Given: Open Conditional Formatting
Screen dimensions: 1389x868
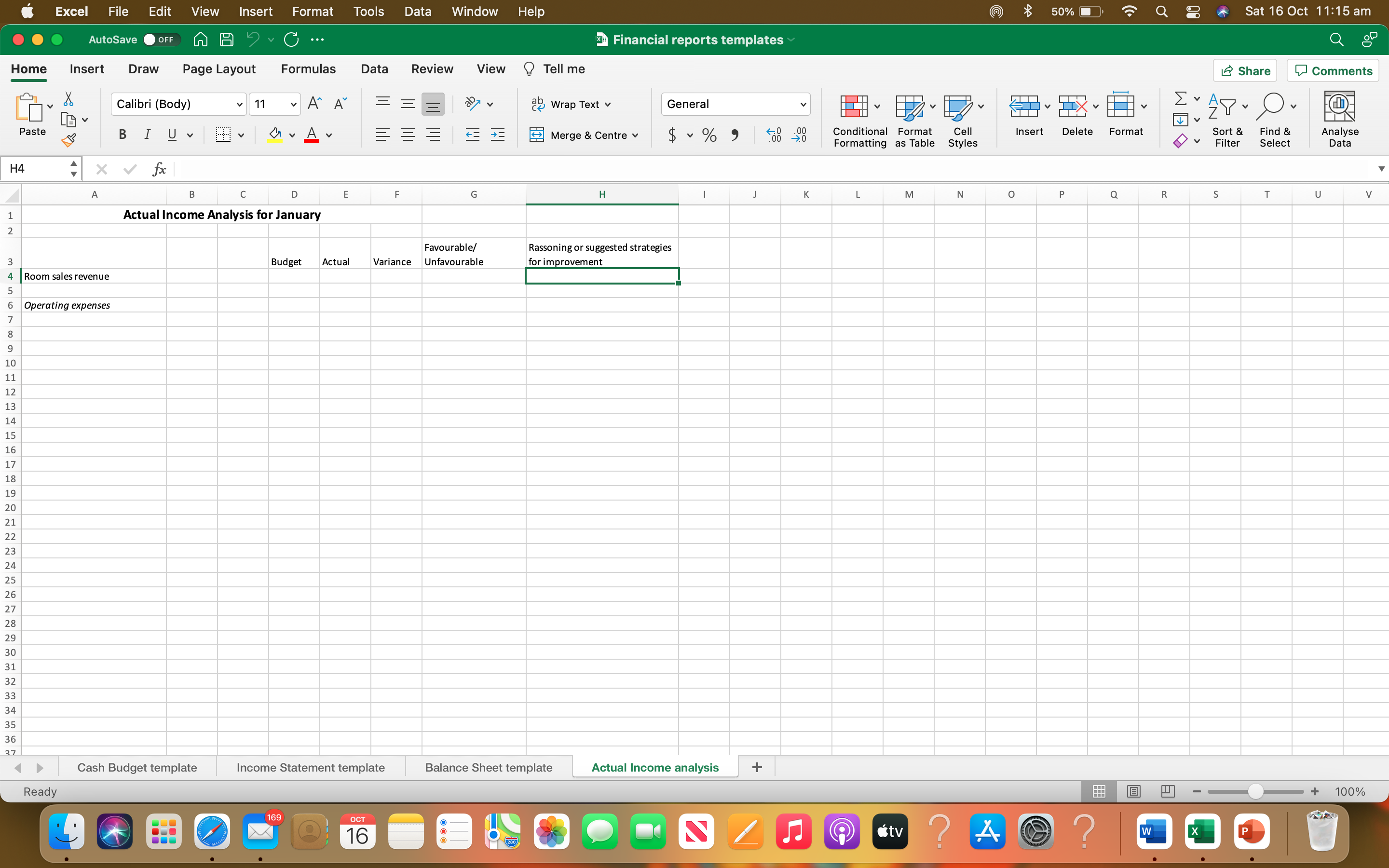Looking at the screenshot, I should coord(859,120).
